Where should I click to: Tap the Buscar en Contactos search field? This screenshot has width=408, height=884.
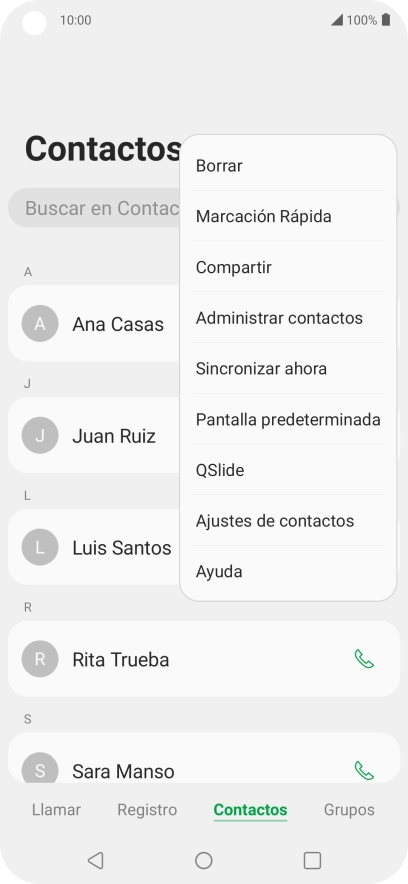pos(94,208)
